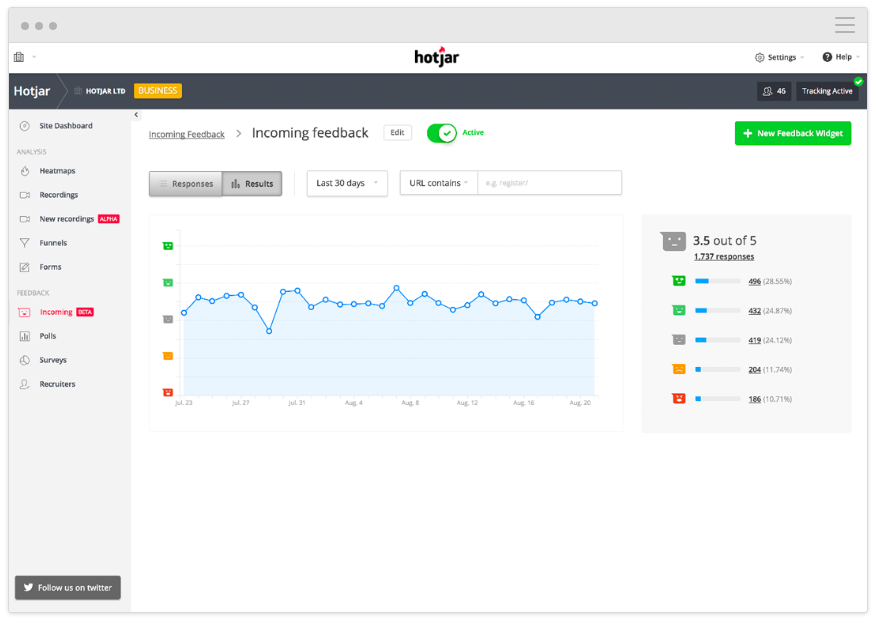The height and width of the screenshot is (627, 876).
Task: Click the red face on chart axis
Action: coord(168,393)
